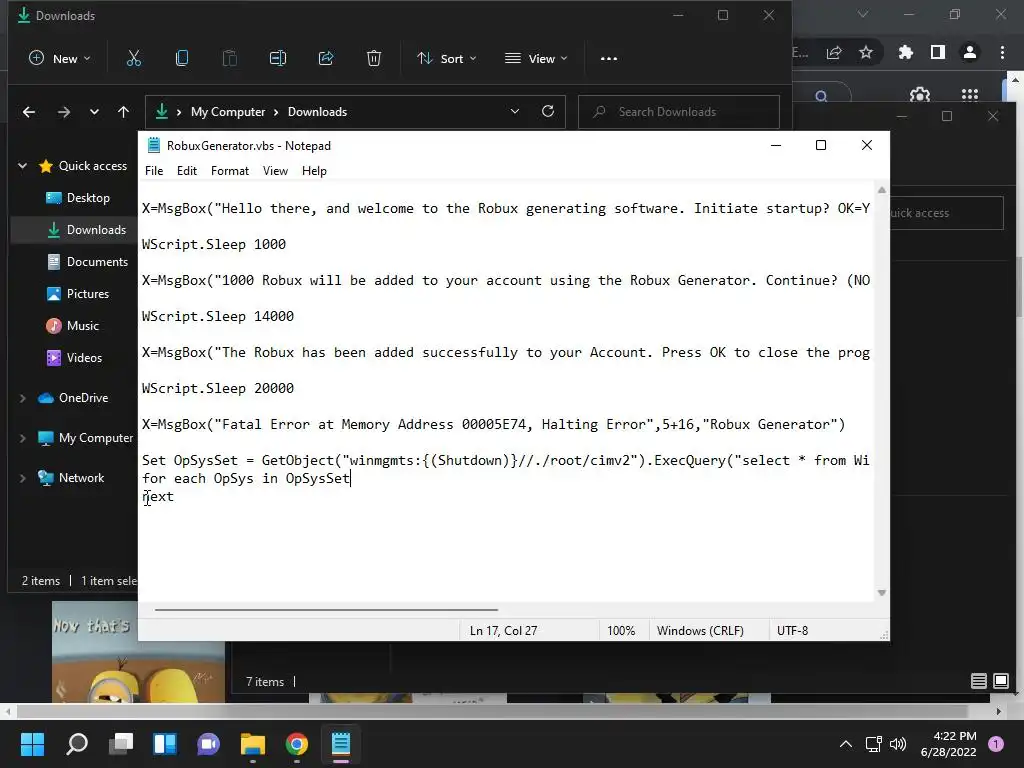This screenshot has height=768, width=1024.
Task: Open the View dropdown in Explorer
Action: tap(536, 59)
